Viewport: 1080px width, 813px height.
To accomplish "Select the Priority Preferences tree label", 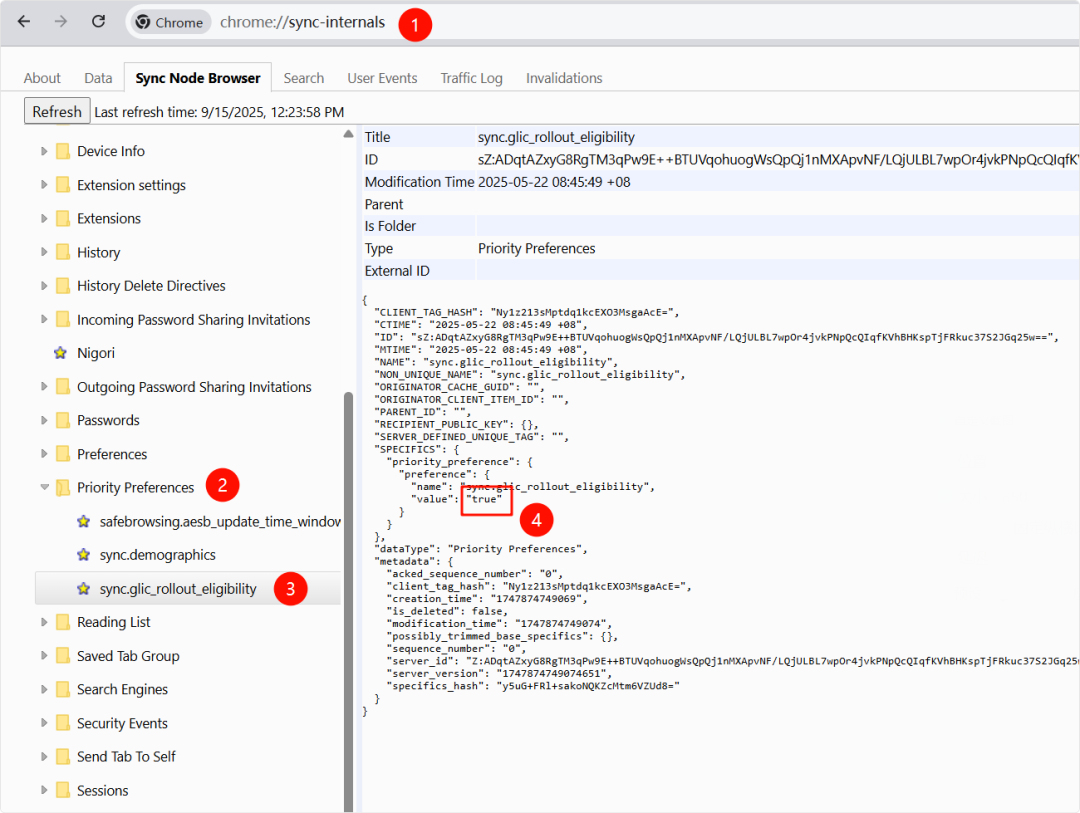I will (136, 487).
